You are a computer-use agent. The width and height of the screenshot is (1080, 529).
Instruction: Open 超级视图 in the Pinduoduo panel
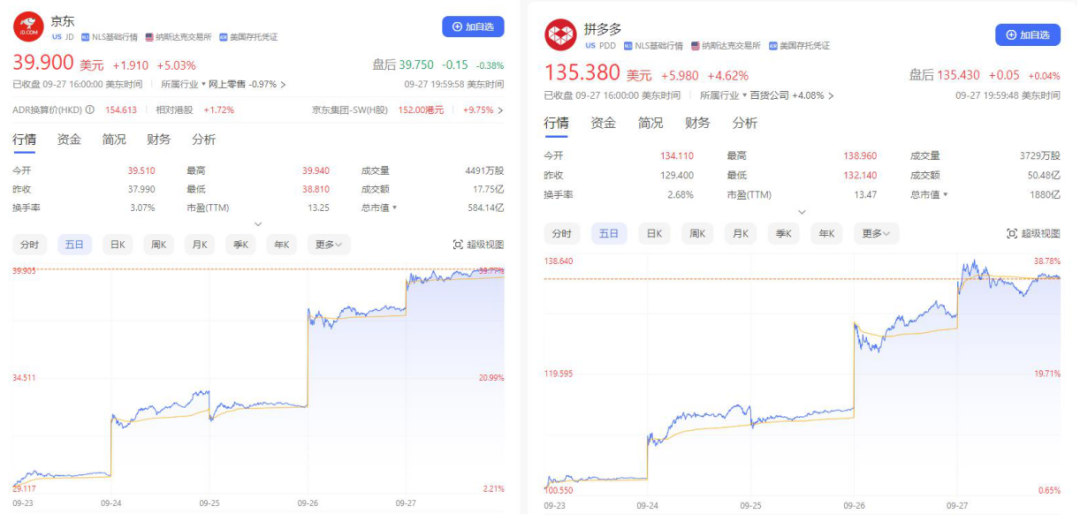(x=1032, y=234)
